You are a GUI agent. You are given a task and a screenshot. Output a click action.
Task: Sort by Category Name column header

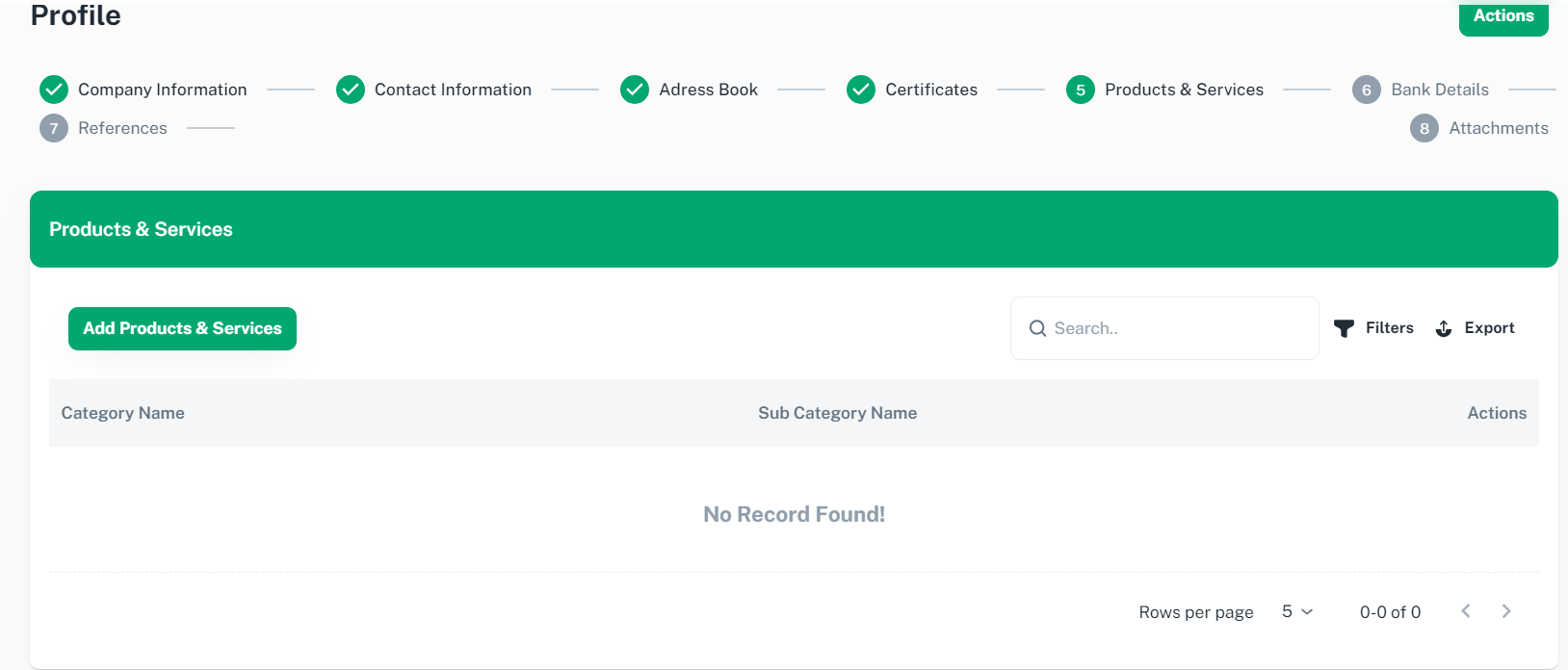coord(123,413)
